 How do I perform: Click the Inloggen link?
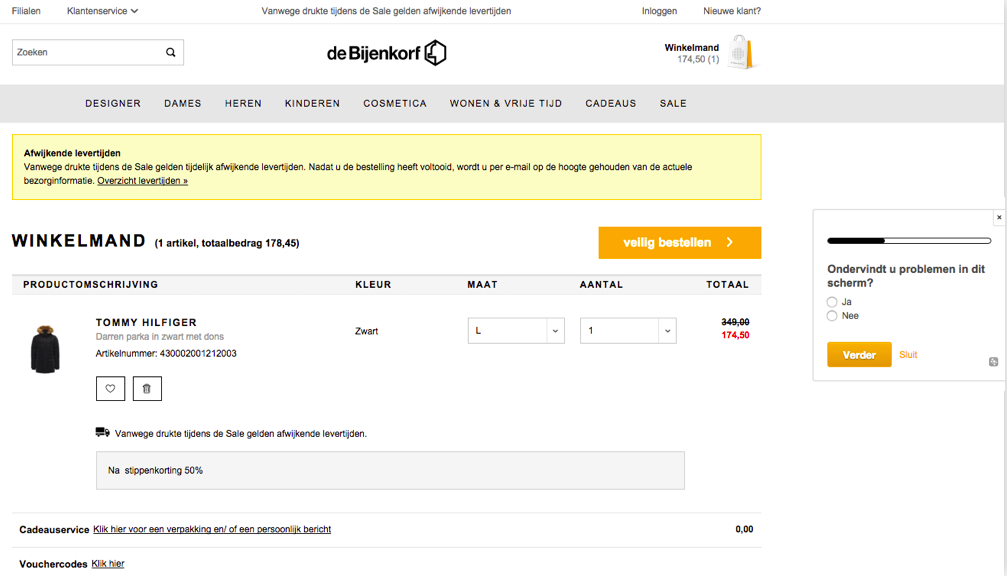[x=660, y=11]
